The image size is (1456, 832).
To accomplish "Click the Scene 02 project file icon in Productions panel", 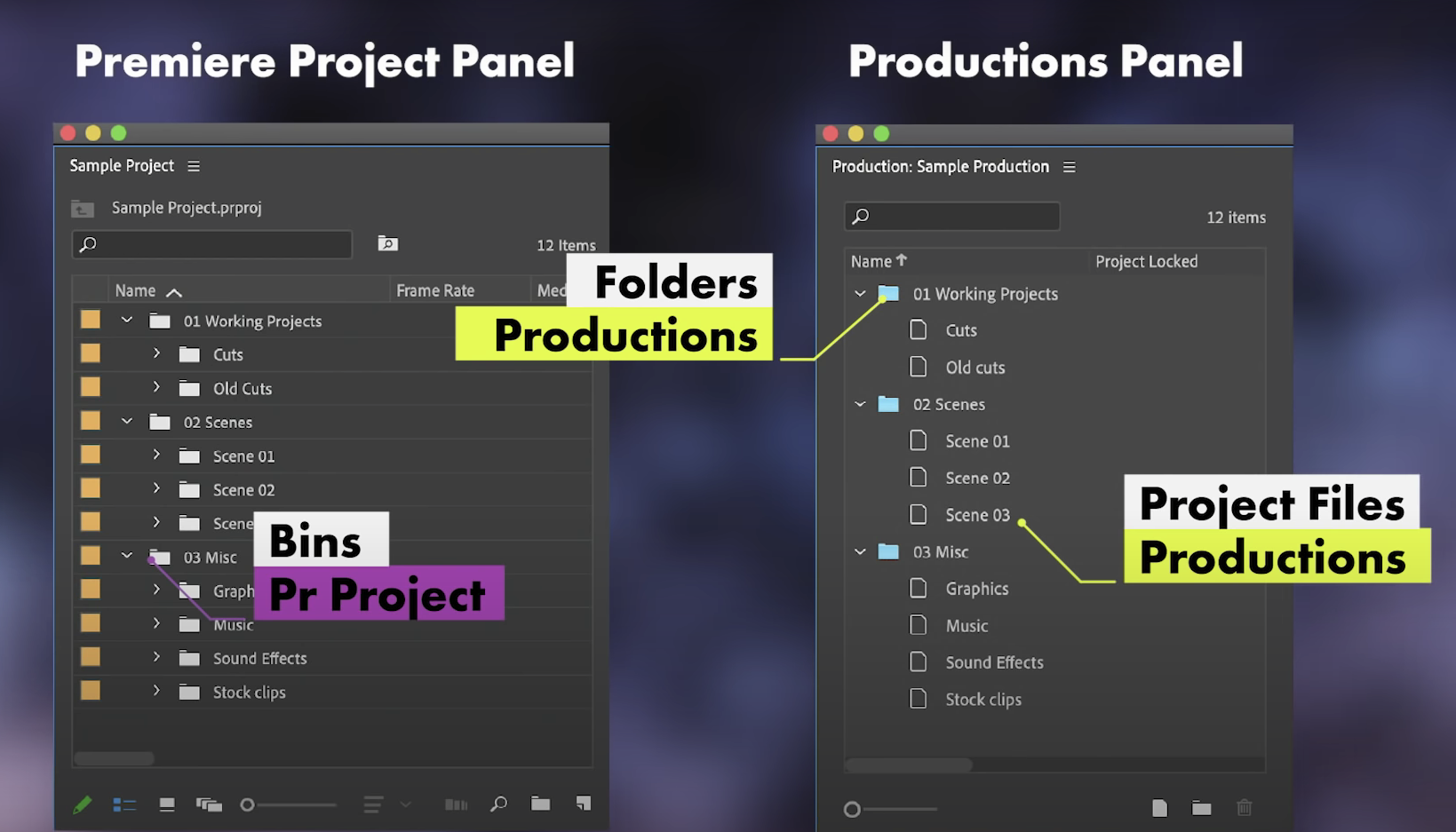I will pyautogui.click(x=919, y=478).
